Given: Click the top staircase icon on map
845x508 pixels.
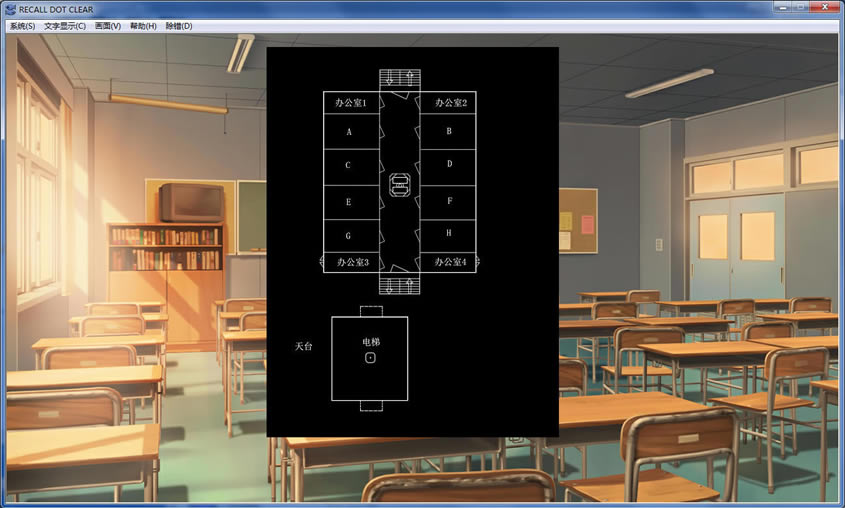Looking at the screenshot, I should tap(400, 79).
